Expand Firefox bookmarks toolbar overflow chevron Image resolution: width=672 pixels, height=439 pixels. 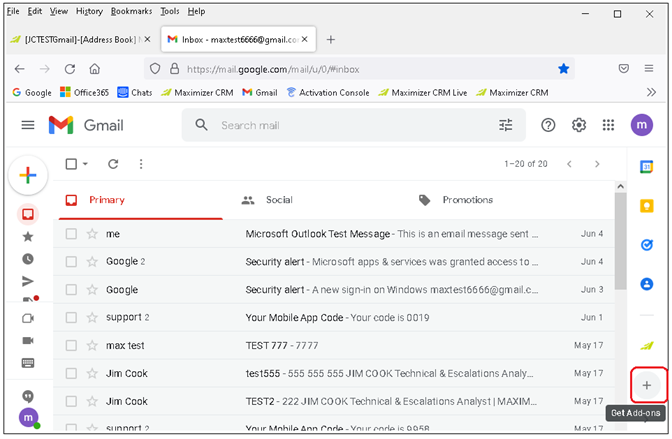pos(650,92)
